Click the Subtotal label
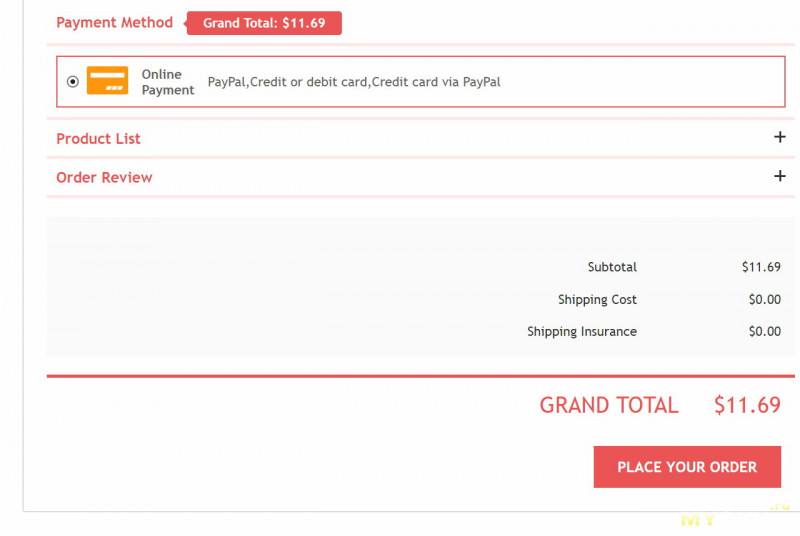Image resolution: width=800 pixels, height=536 pixels. pos(612,267)
